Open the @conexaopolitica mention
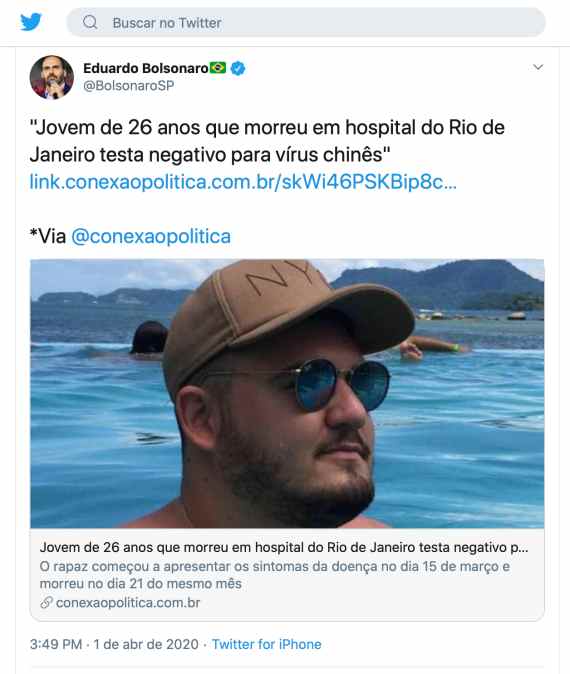 [x=151, y=236]
